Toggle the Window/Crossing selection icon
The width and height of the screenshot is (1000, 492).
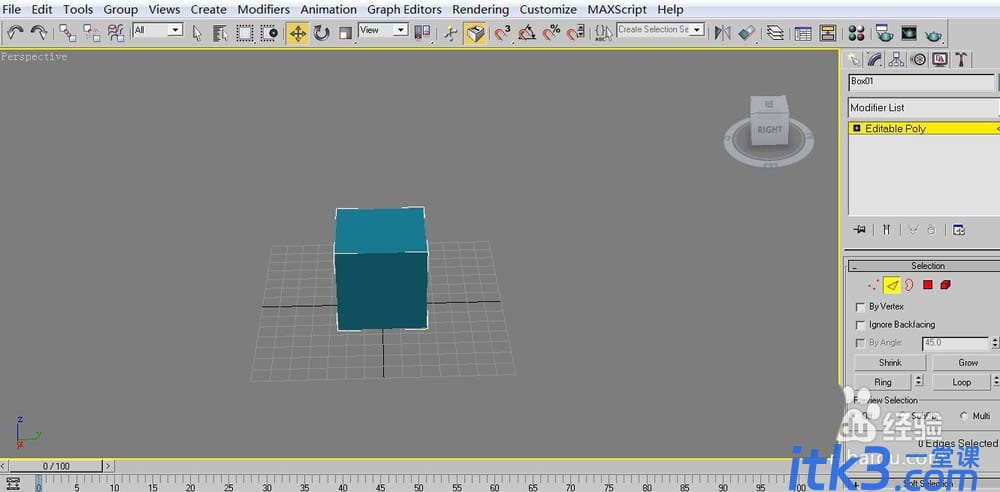click(269, 33)
